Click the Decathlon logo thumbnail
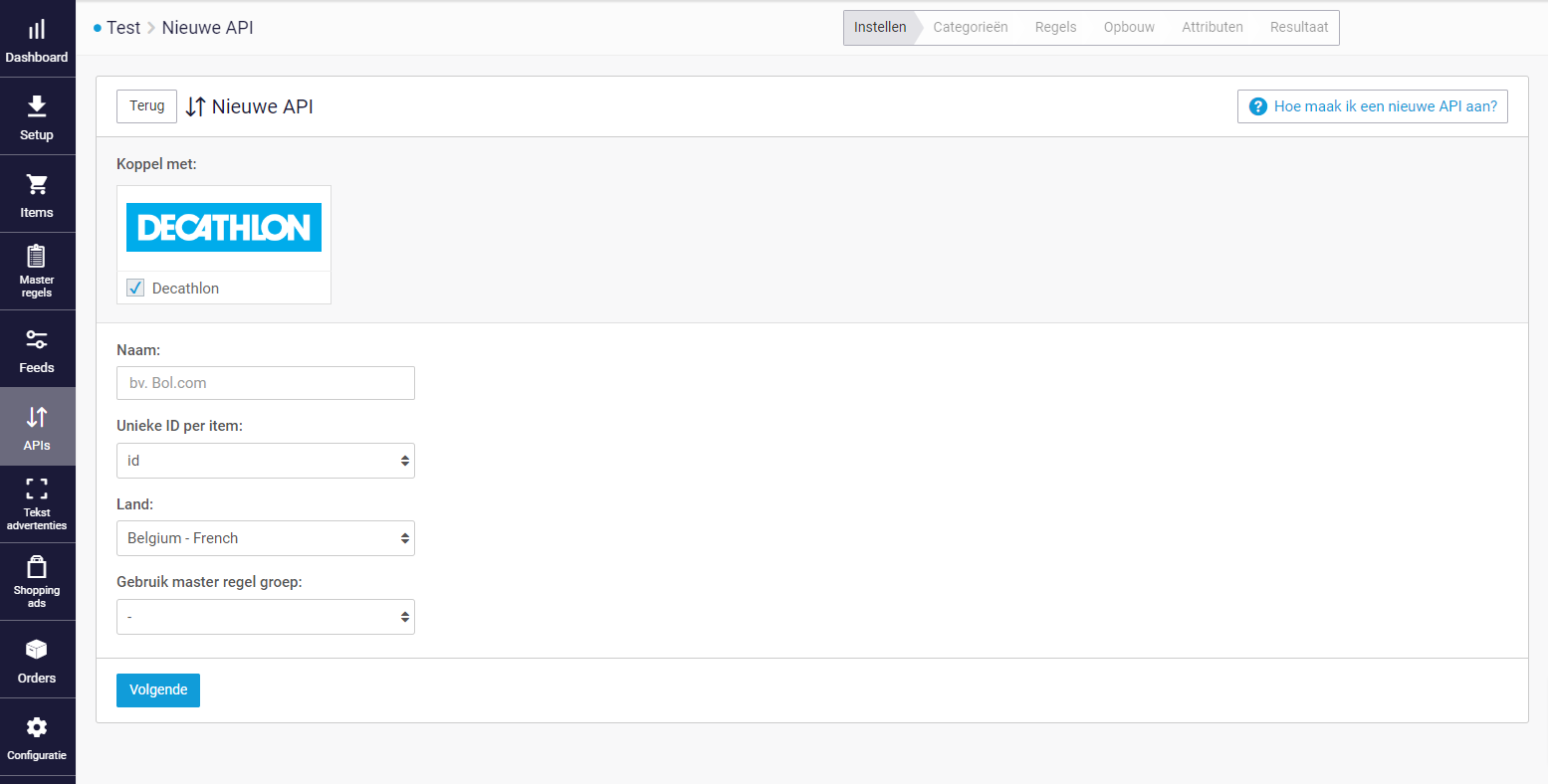Image resolution: width=1548 pixels, height=784 pixels. 224,228
